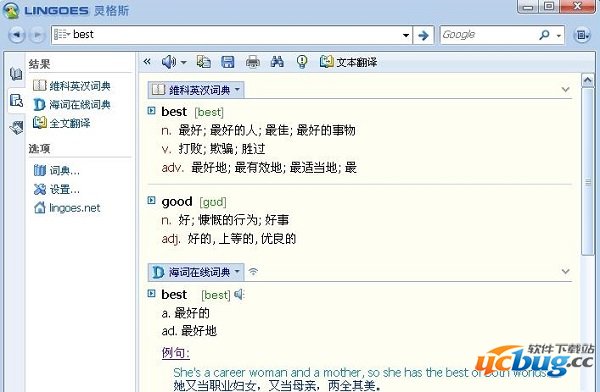Toggle the expand box beside 'best' in 海词在线词典
Image resolution: width=600 pixels, height=392 pixels.
pos(152,294)
